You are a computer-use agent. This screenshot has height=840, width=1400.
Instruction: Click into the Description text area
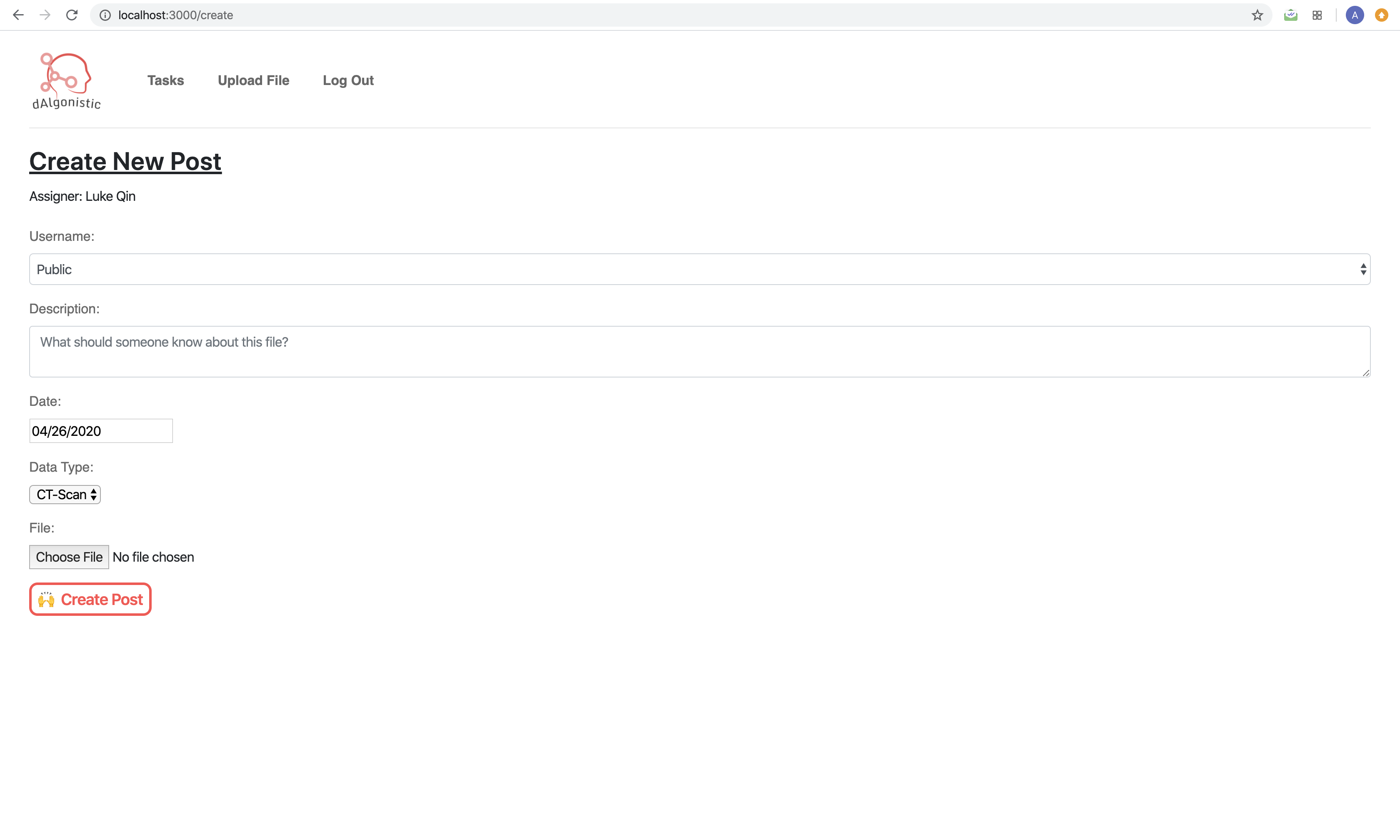click(x=700, y=352)
